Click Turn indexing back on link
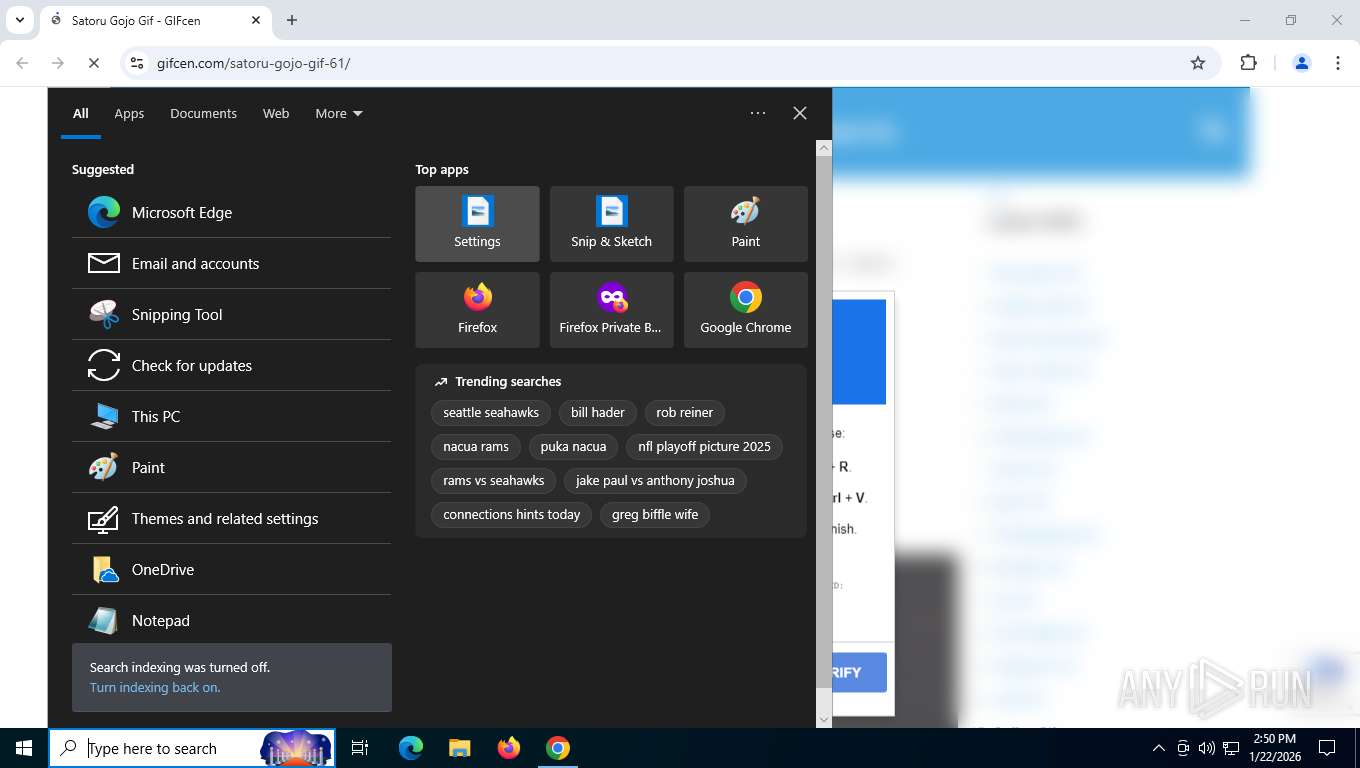 click(155, 687)
